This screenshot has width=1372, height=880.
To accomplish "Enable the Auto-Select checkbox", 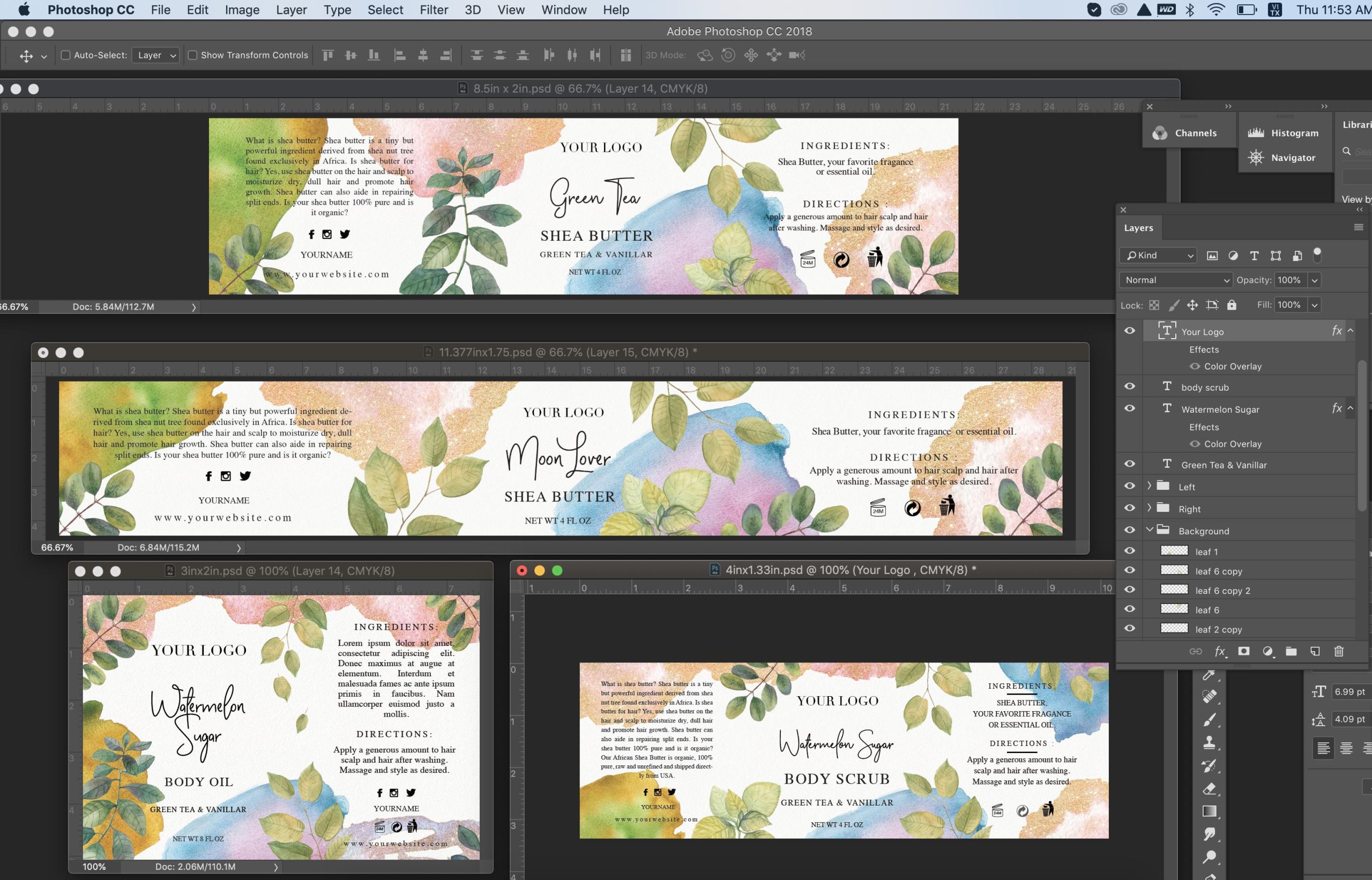I will [66, 55].
